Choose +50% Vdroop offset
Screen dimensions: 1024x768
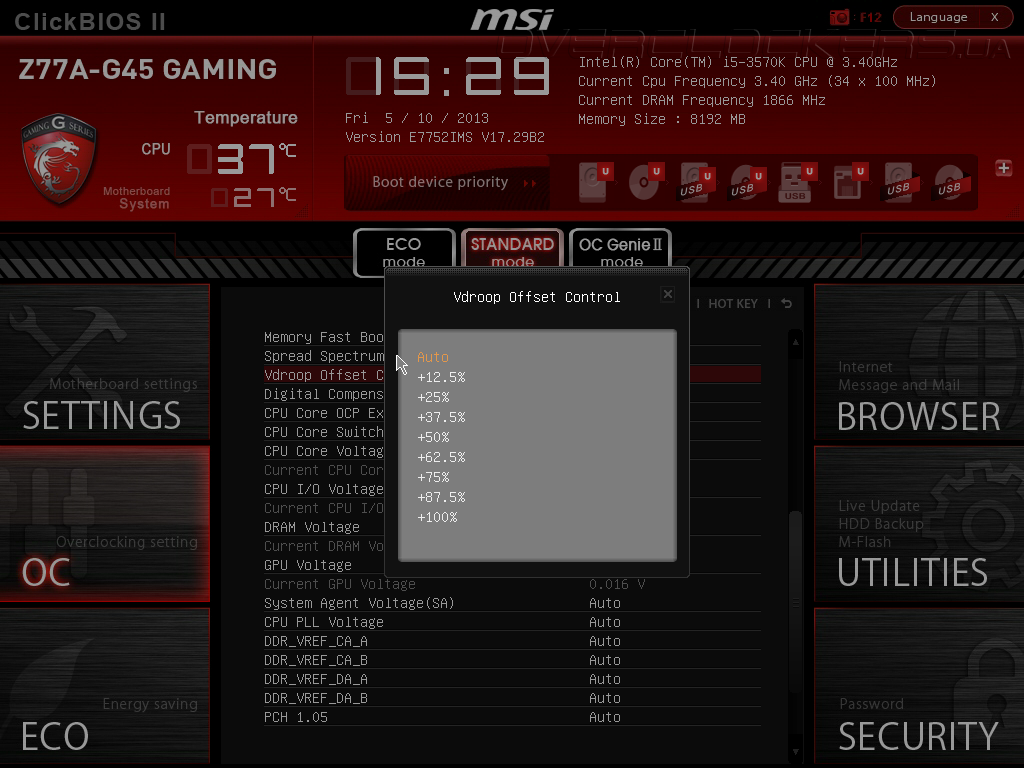point(433,437)
